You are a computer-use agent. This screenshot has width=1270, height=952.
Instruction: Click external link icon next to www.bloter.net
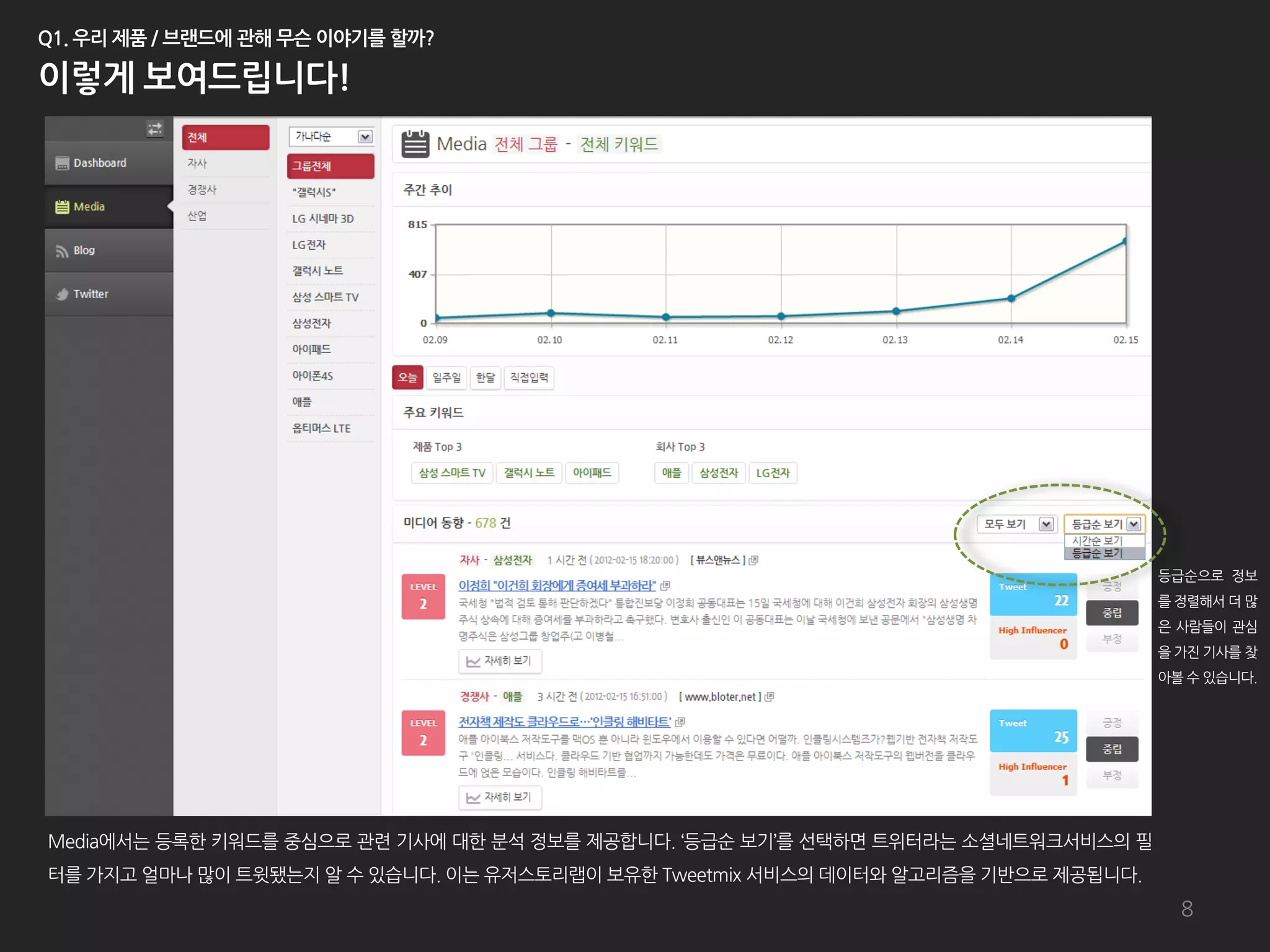770,697
